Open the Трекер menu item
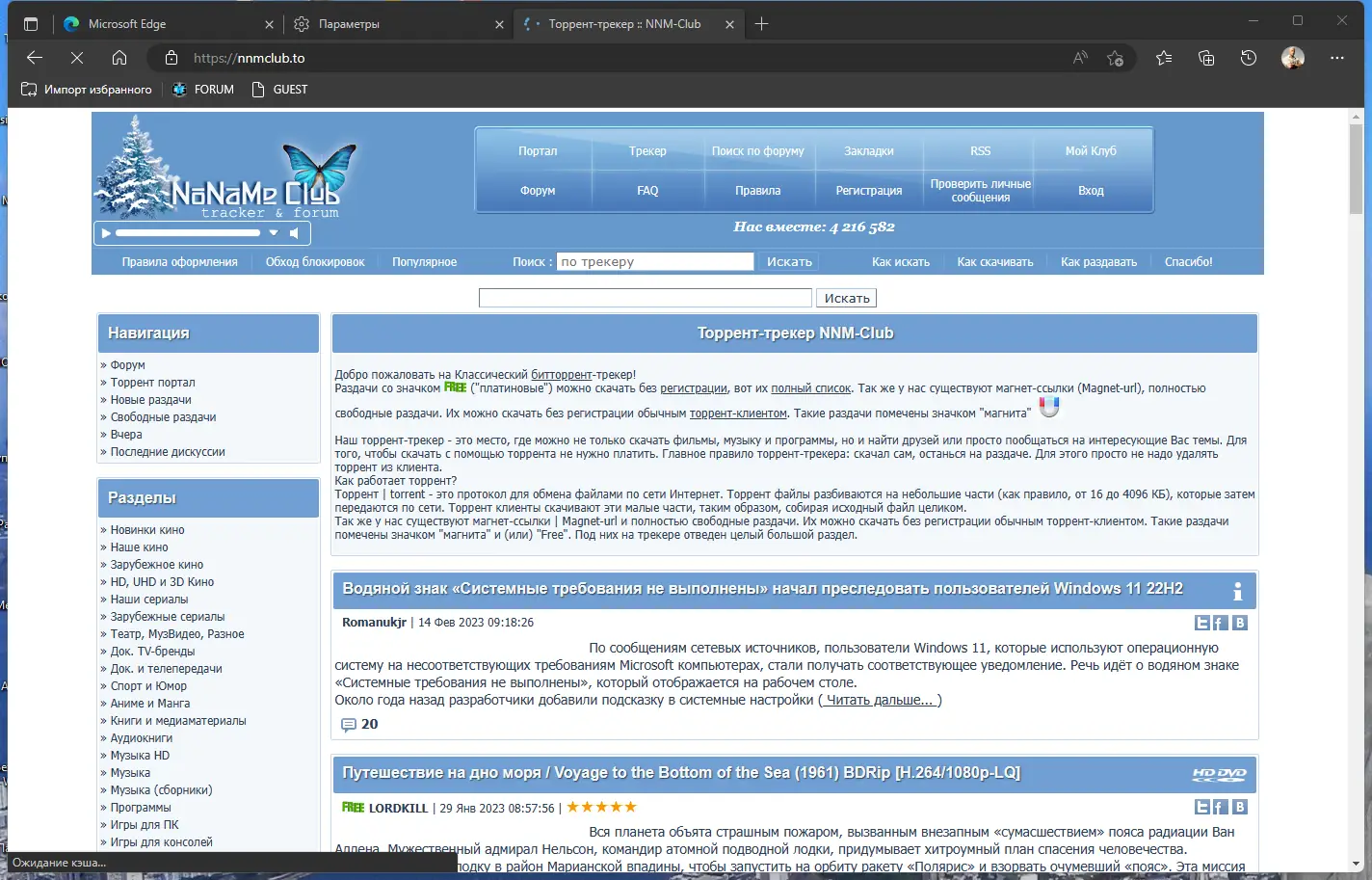Viewport: 1372px width, 880px height. 646,151
